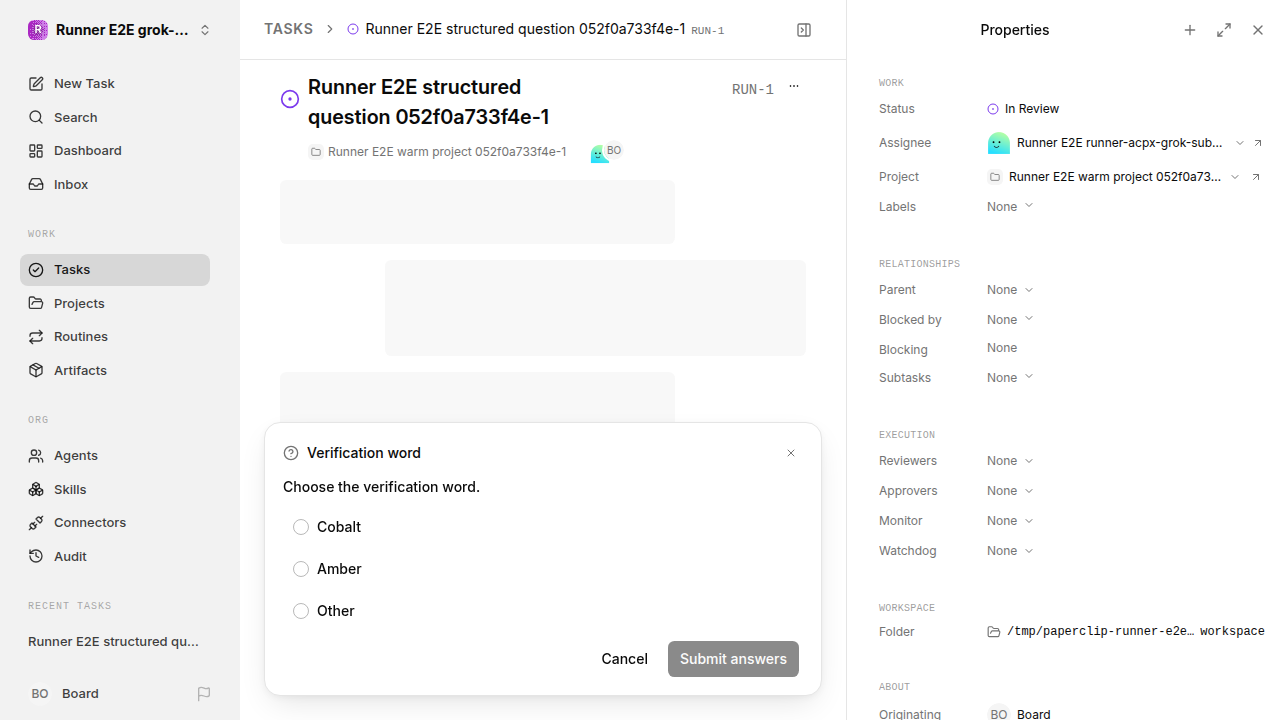
Task: Open the New Task compose icon
Action: [36, 84]
